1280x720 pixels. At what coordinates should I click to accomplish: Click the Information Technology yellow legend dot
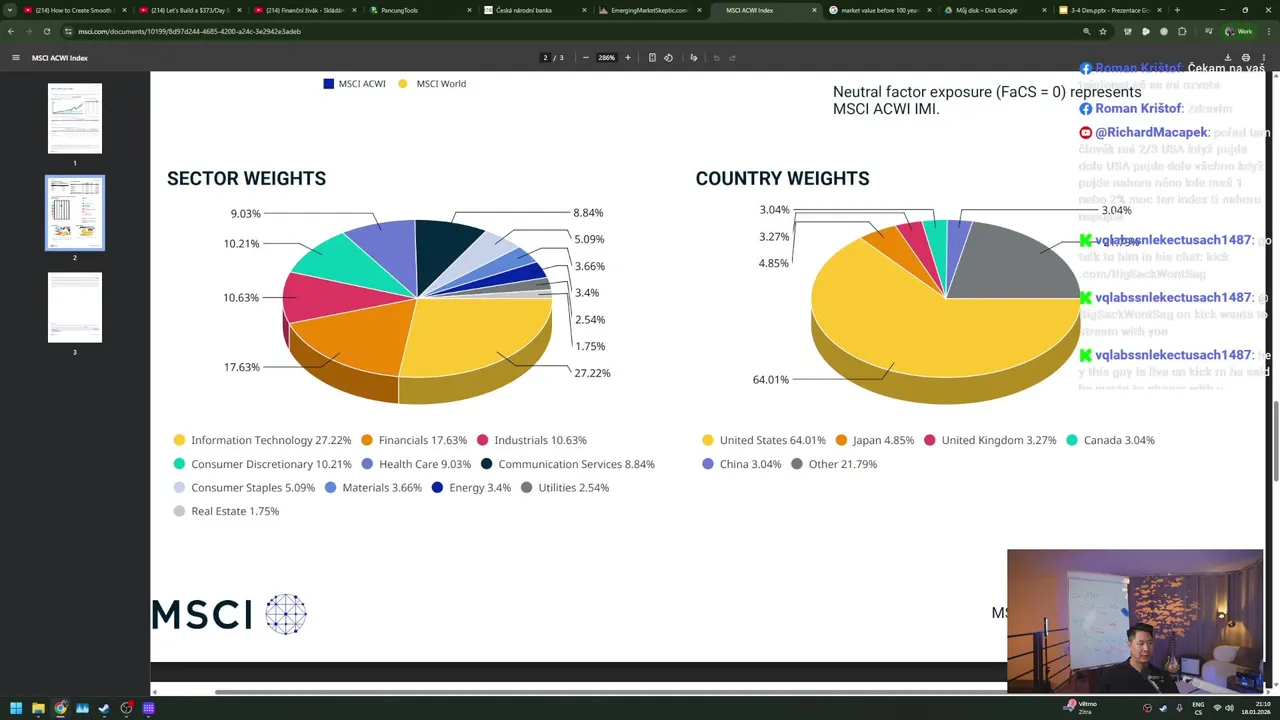point(179,440)
